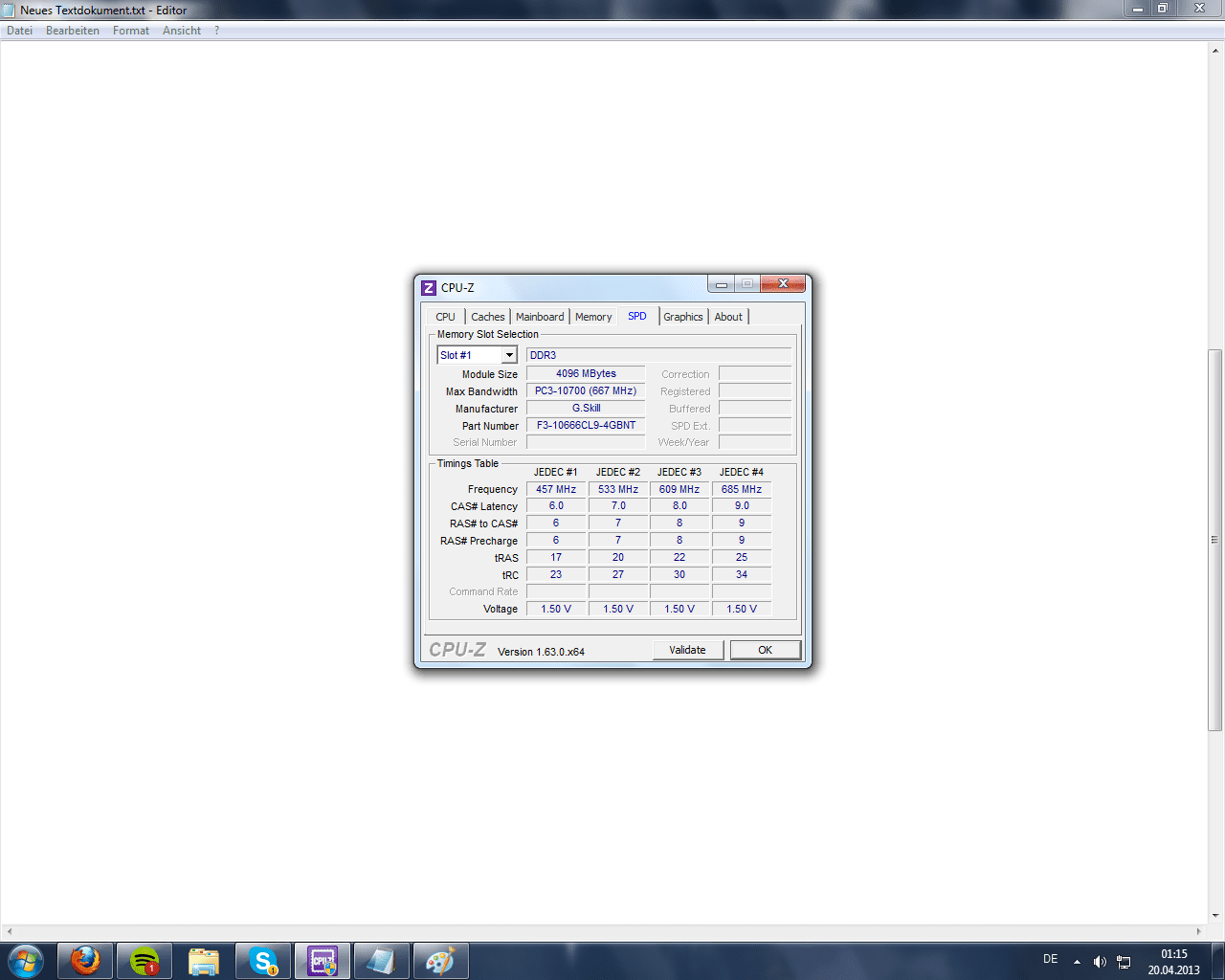The height and width of the screenshot is (980, 1225).
Task: Click the Editor scroll up arrow
Action: 1215,49
